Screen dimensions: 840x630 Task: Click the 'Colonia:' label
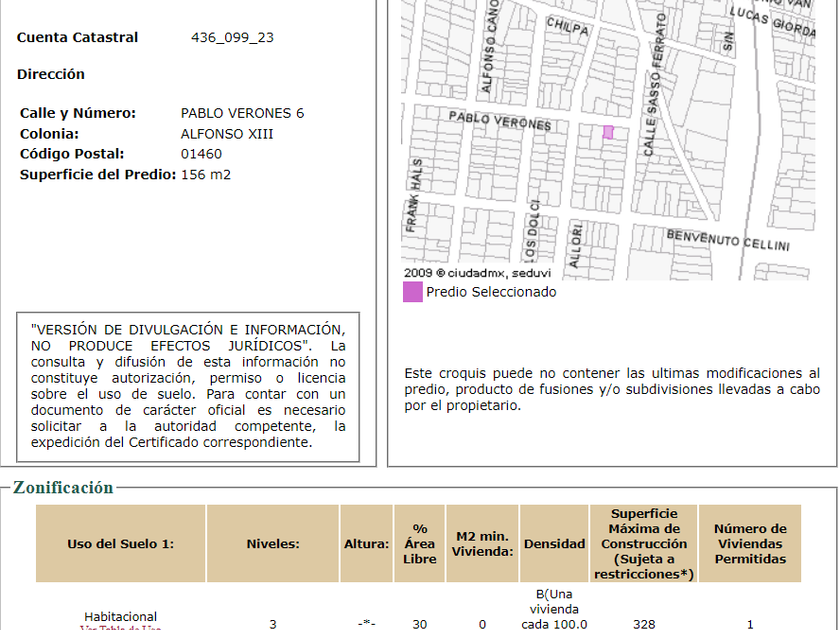click(x=49, y=134)
